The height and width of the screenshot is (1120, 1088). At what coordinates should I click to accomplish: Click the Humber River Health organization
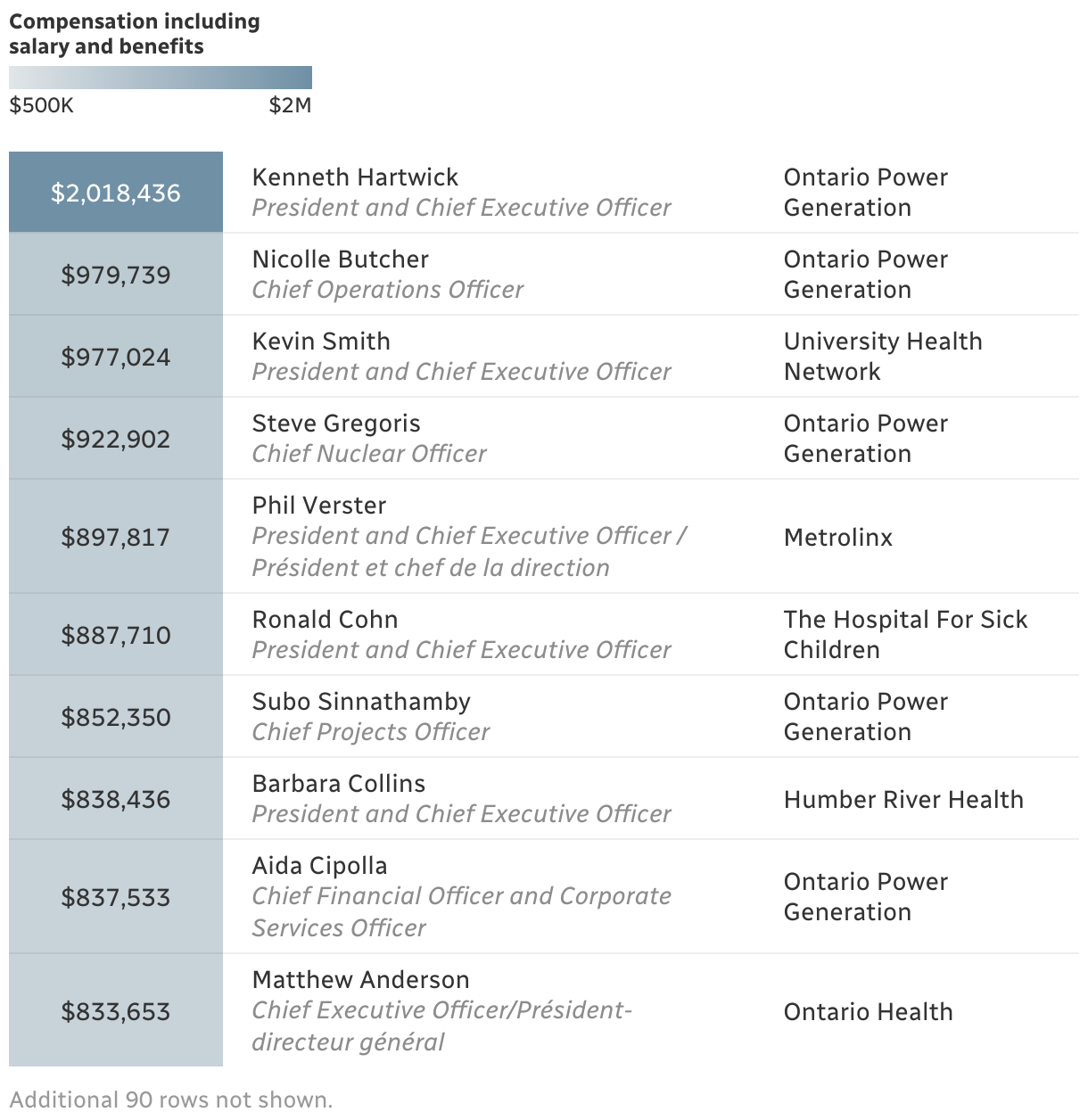click(903, 800)
